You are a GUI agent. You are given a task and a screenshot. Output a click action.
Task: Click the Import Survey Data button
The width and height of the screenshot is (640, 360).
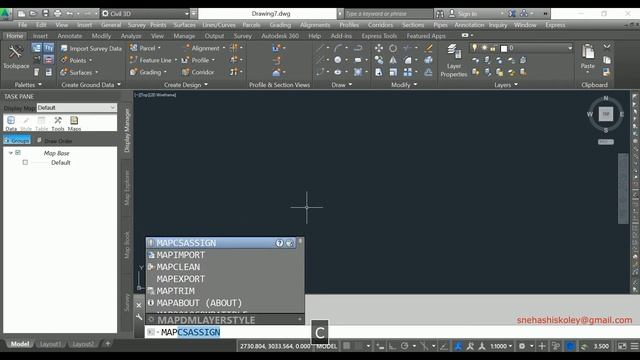[91, 49]
